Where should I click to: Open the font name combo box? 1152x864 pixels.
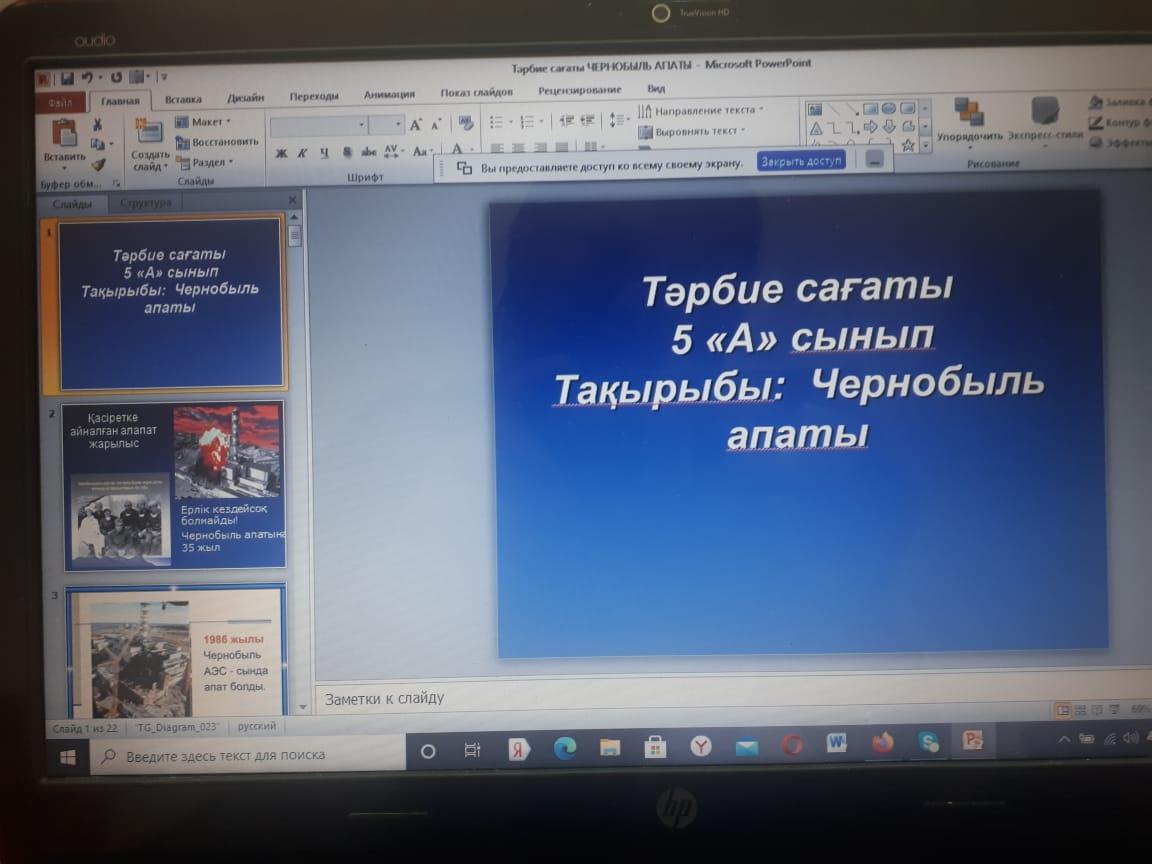coord(319,125)
